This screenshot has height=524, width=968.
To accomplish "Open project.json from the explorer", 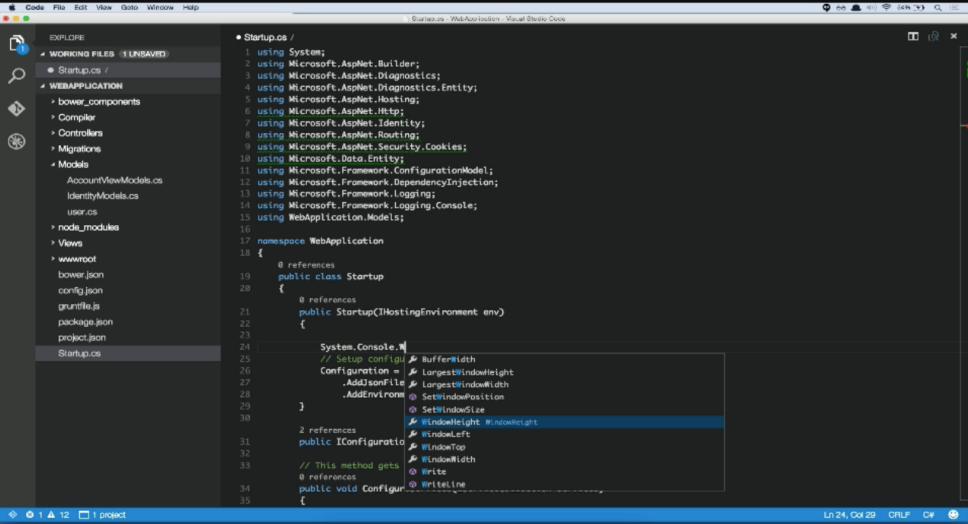I will click(82, 338).
